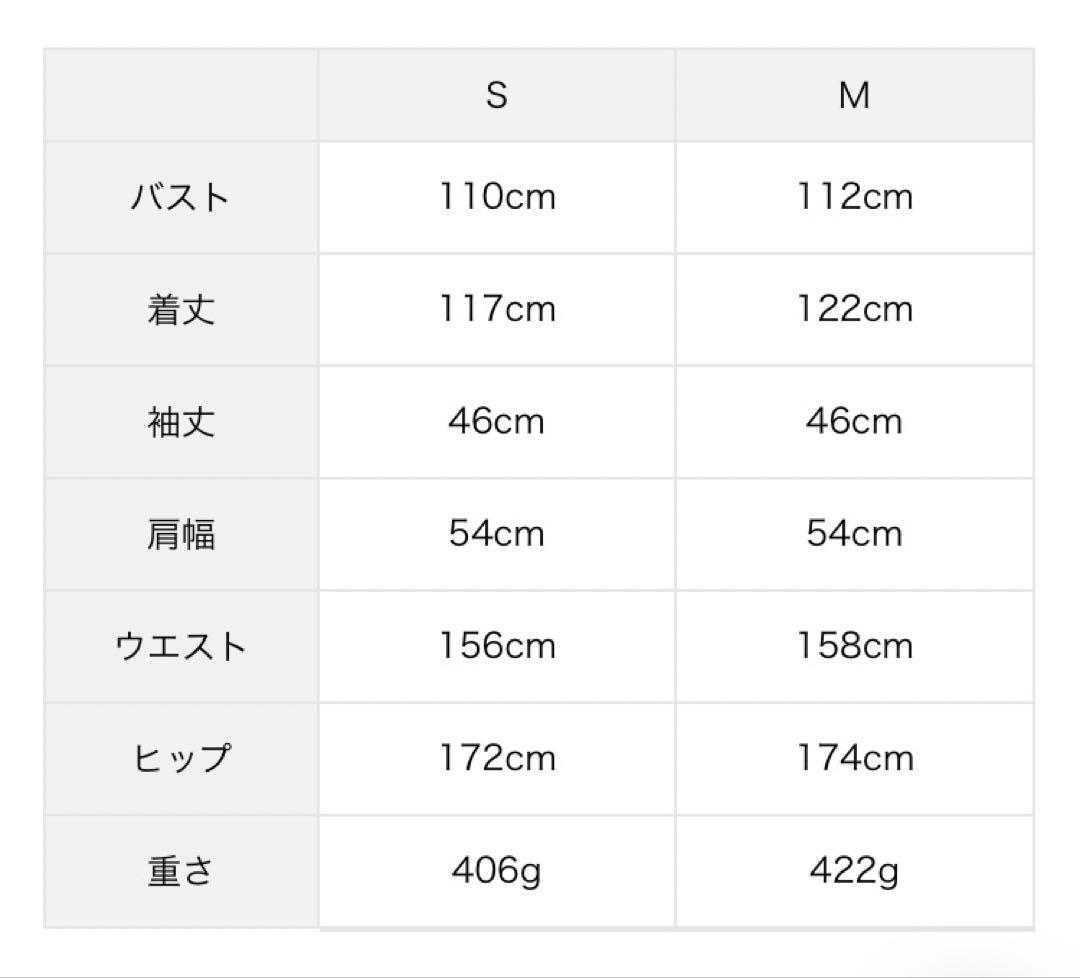1080x978 pixels.
Task: Click the 肩幅 row label
Action: [x=181, y=533]
